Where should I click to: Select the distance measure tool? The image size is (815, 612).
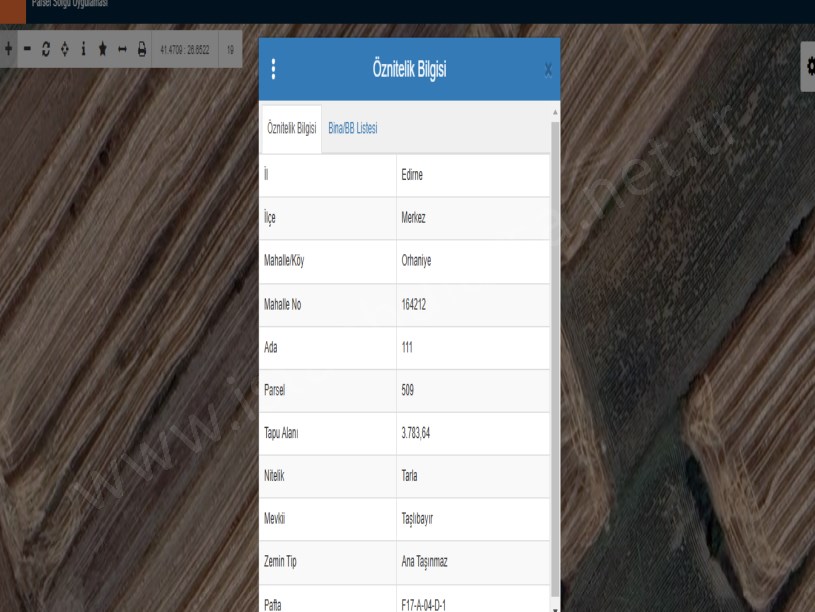[x=122, y=49]
